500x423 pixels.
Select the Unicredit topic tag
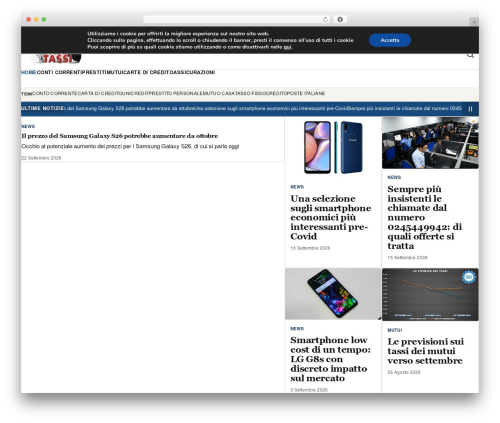pyautogui.click(x=135, y=93)
